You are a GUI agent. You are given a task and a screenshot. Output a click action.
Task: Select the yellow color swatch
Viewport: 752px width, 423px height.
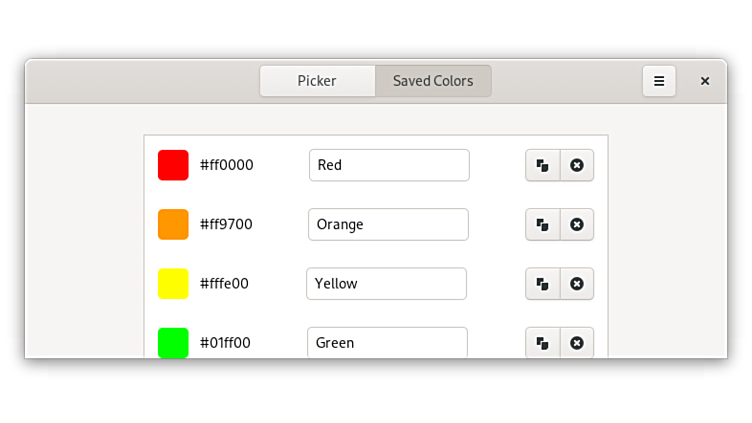[x=173, y=284]
